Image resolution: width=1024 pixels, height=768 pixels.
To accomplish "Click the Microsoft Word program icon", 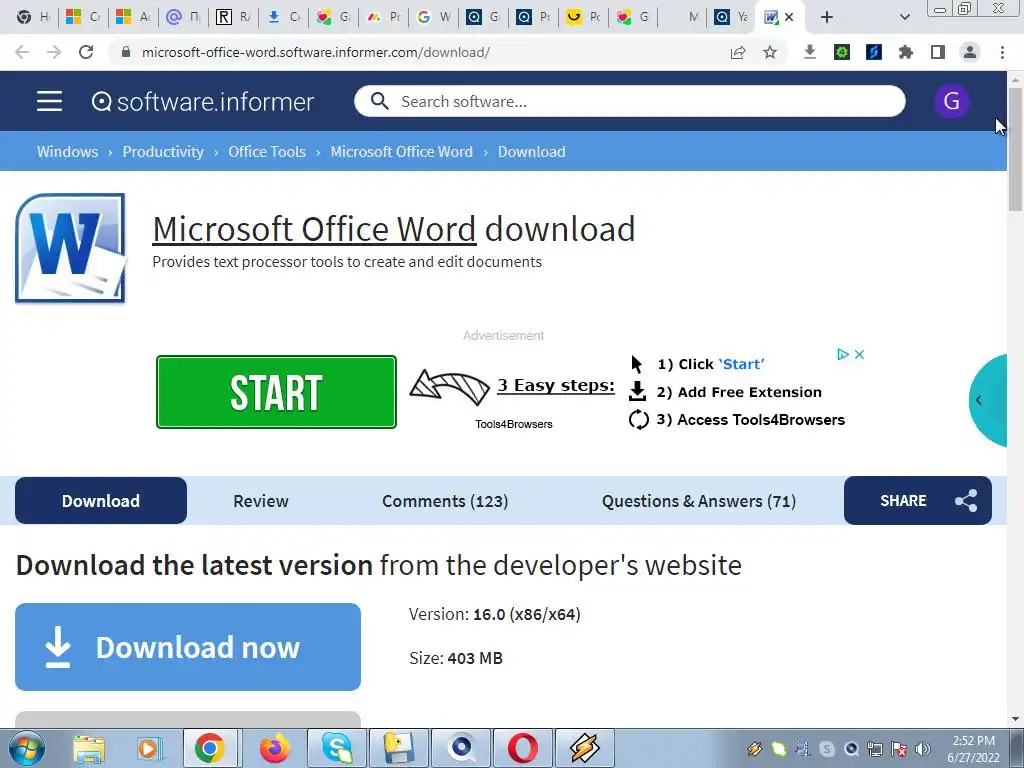I will pyautogui.click(x=70, y=248).
